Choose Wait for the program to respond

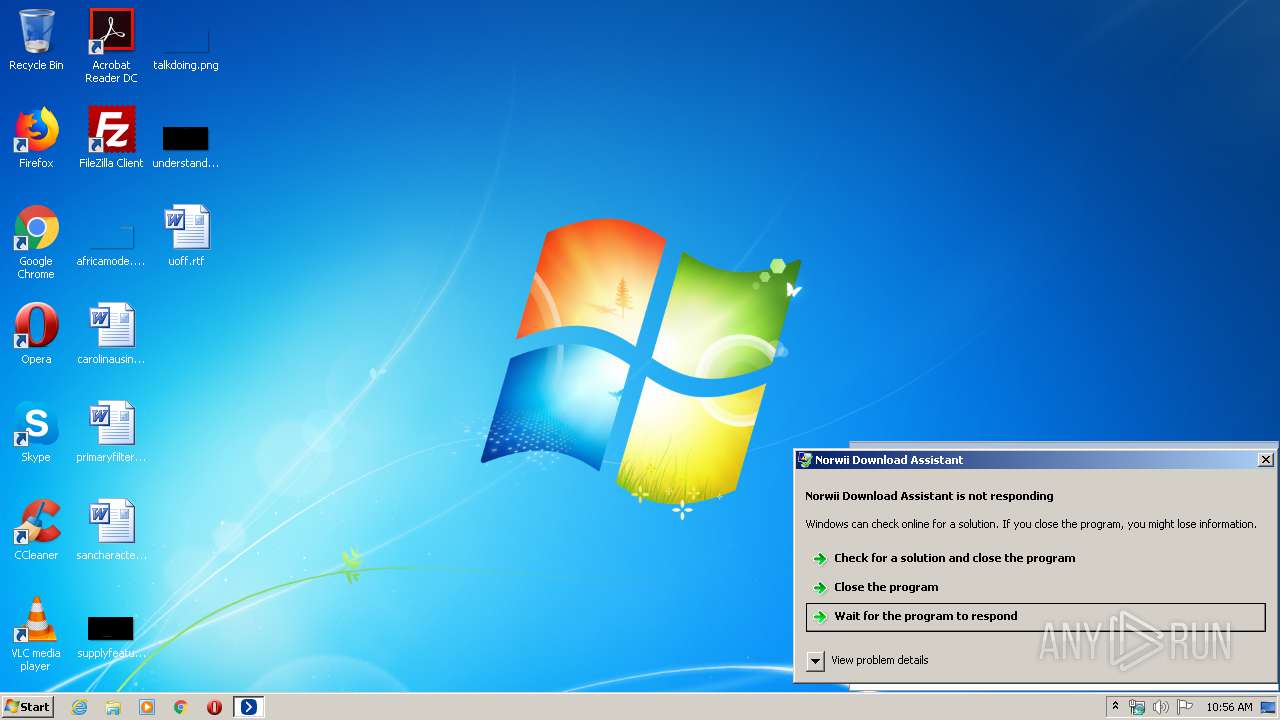tap(1036, 617)
